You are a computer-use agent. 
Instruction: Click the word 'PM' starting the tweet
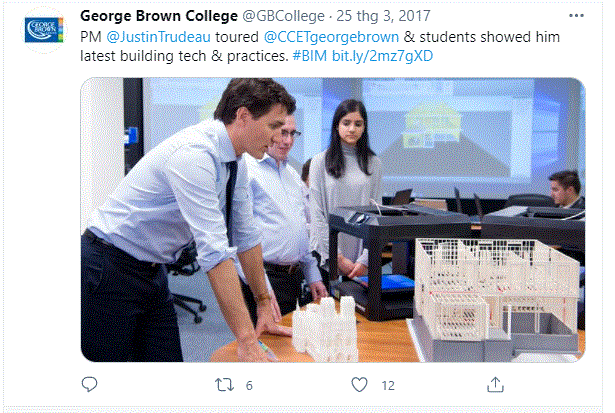91,36
